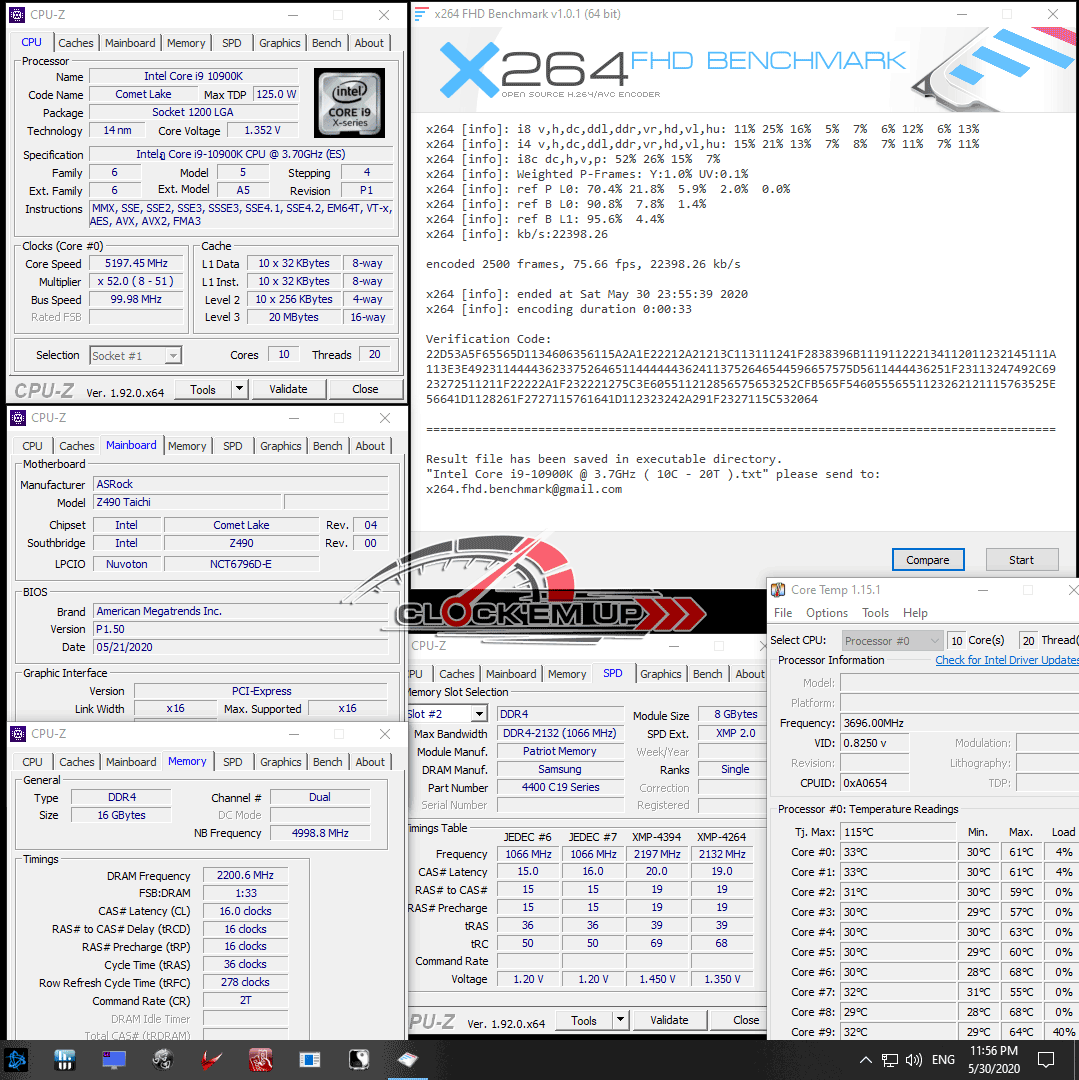This screenshot has height=1080, width=1079.
Task: Select Graphics tab in CPU-Z Mainboard window
Action: 281,446
